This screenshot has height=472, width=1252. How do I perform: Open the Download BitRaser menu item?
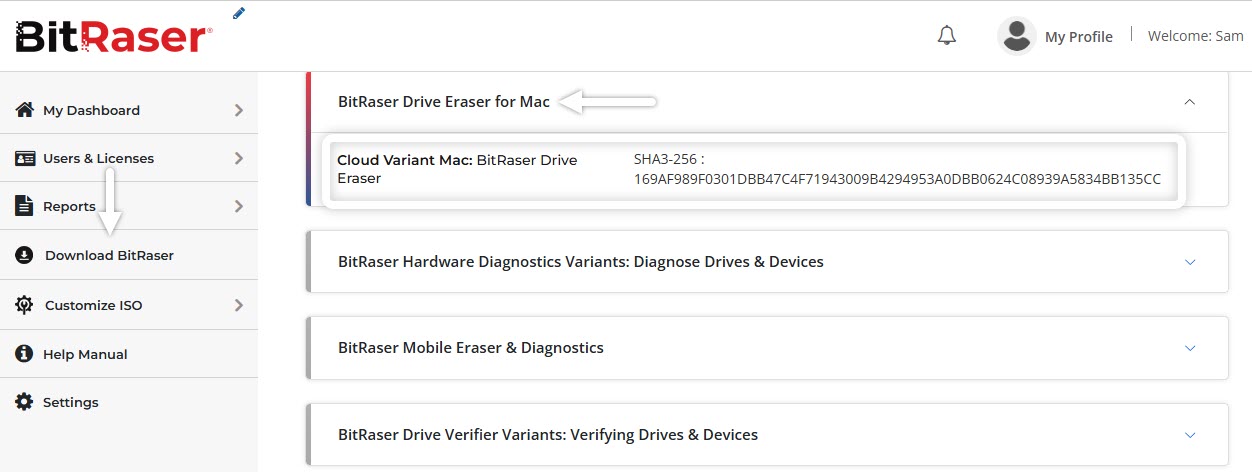[129, 255]
